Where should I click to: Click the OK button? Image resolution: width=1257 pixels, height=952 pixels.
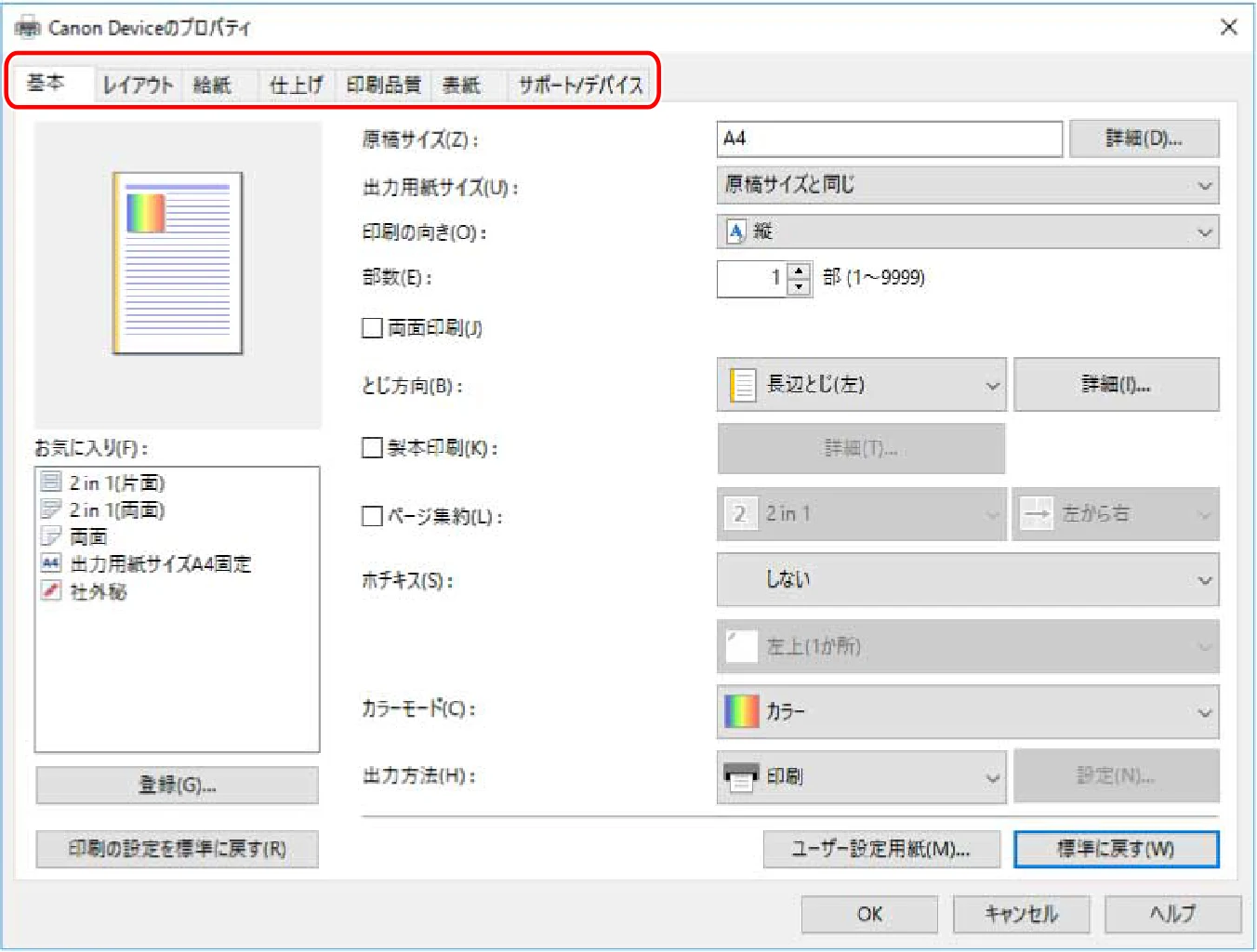[869, 914]
